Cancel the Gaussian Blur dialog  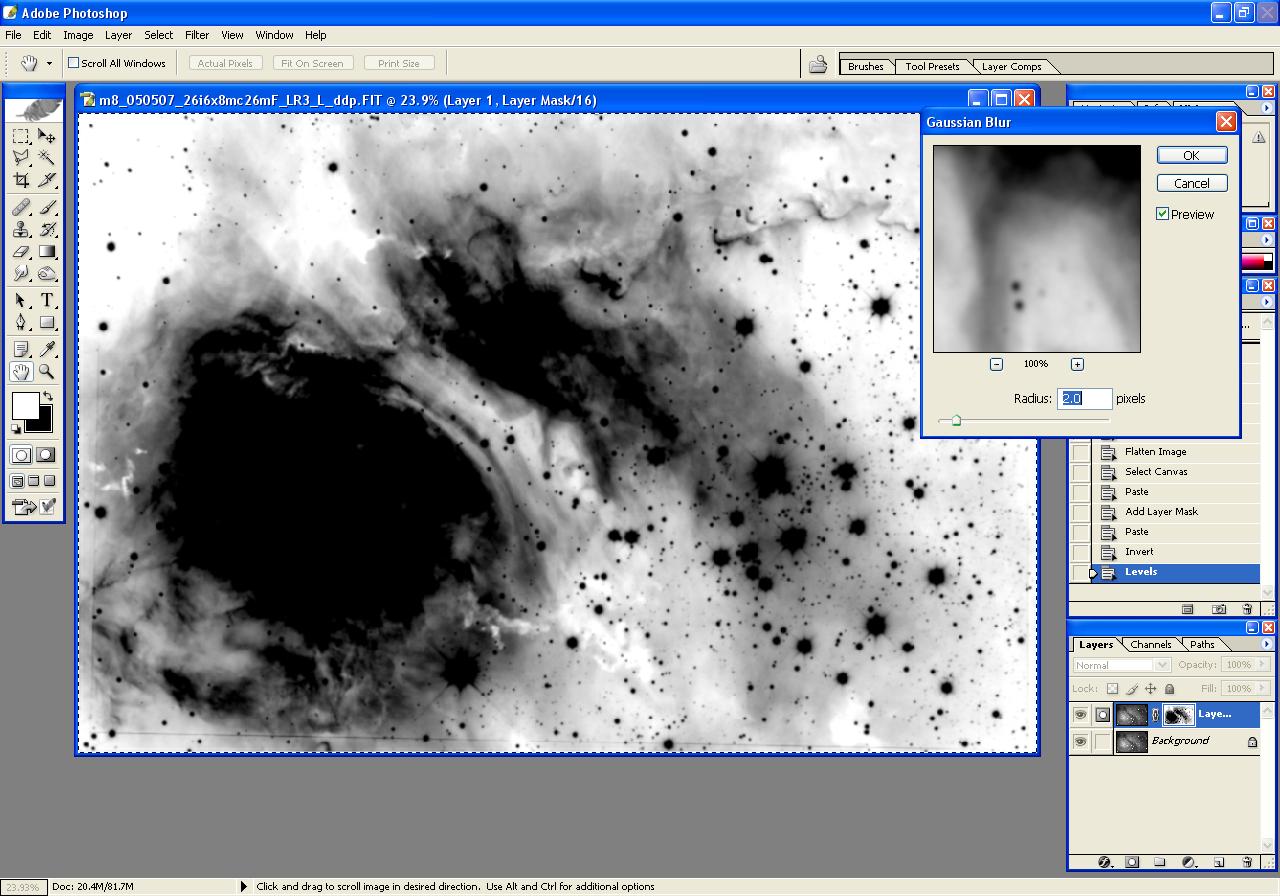1191,183
